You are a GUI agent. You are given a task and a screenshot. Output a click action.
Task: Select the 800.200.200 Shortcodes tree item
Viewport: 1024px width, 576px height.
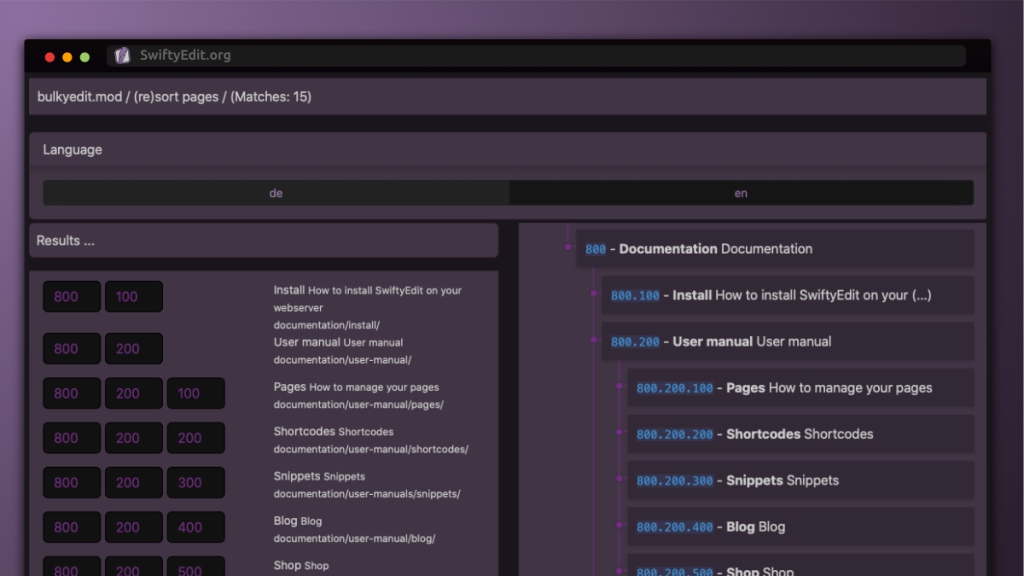pyautogui.click(x=801, y=434)
